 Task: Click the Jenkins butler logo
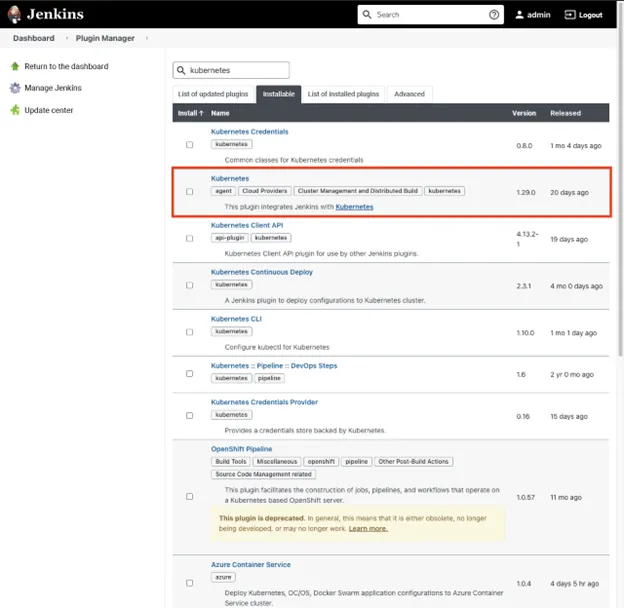point(14,14)
